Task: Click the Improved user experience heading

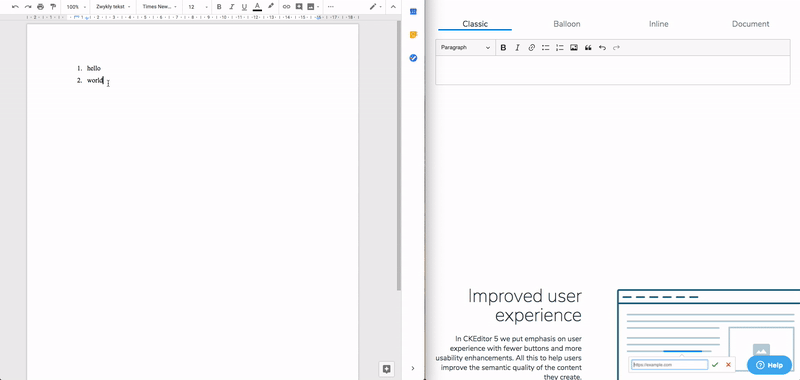Action: pyautogui.click(x=524, y=306)
